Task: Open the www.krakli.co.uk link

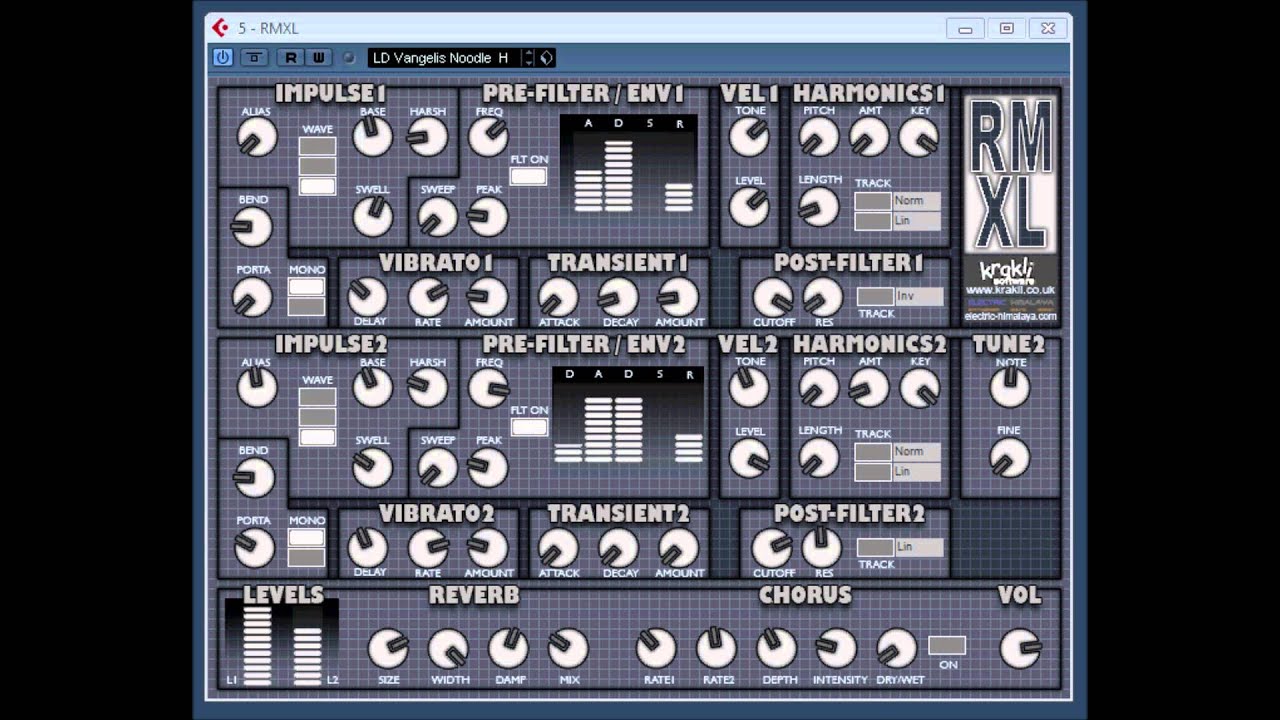Action: (1010, 290)
